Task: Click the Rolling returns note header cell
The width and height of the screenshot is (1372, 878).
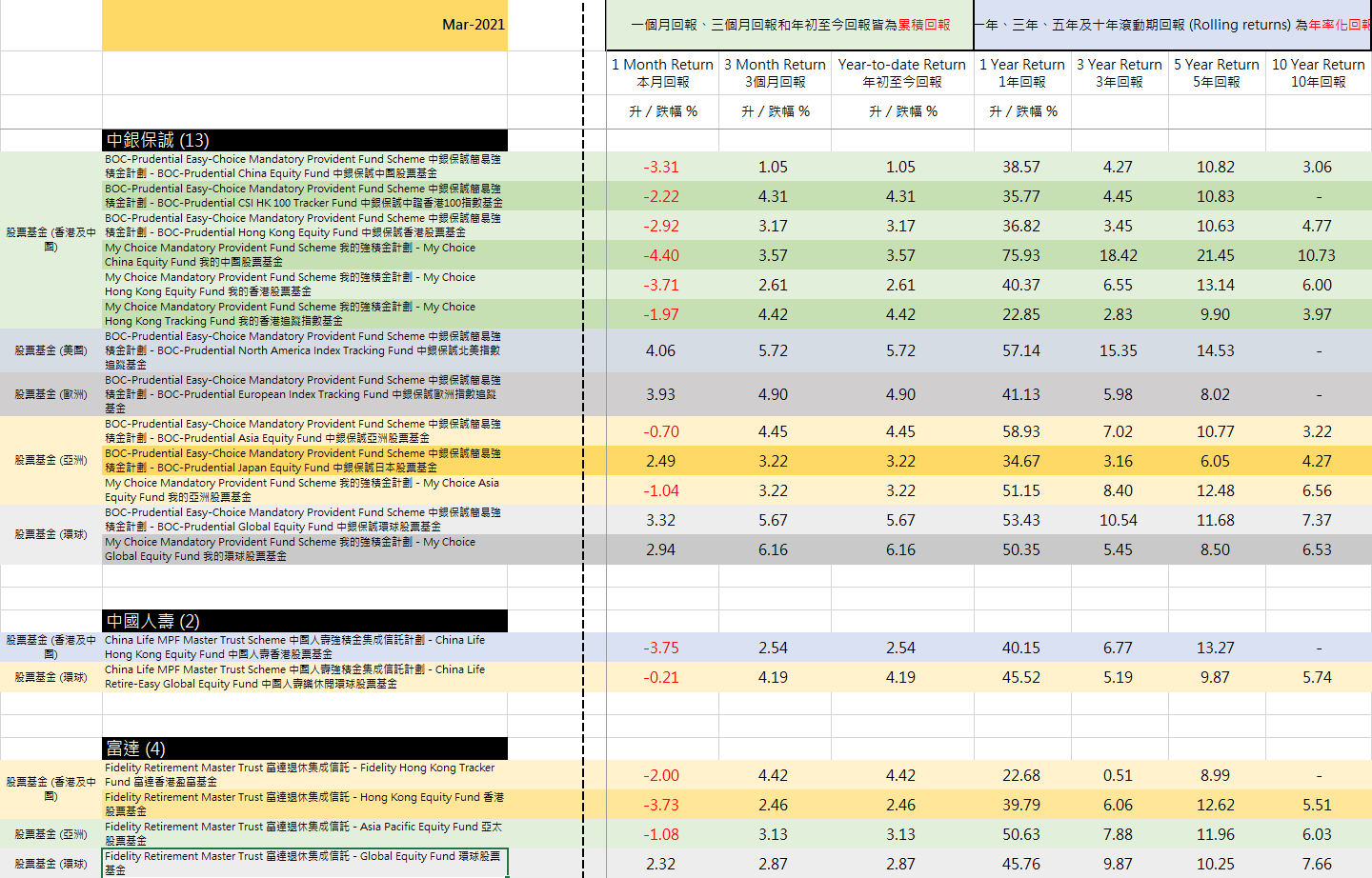Action: pyautogui.click(x=1173, y=25)
